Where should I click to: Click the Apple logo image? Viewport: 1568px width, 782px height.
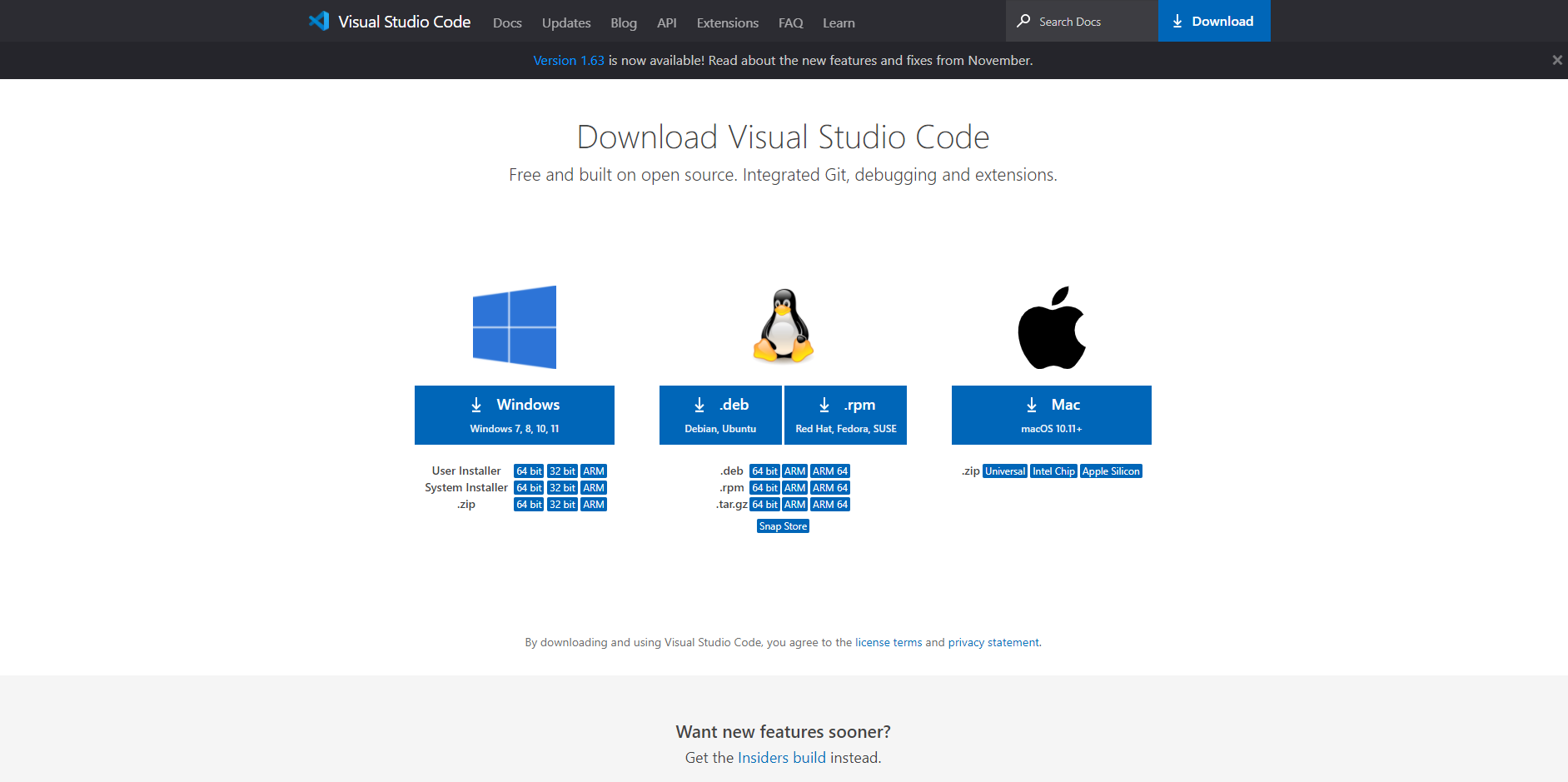point(1052,327)
